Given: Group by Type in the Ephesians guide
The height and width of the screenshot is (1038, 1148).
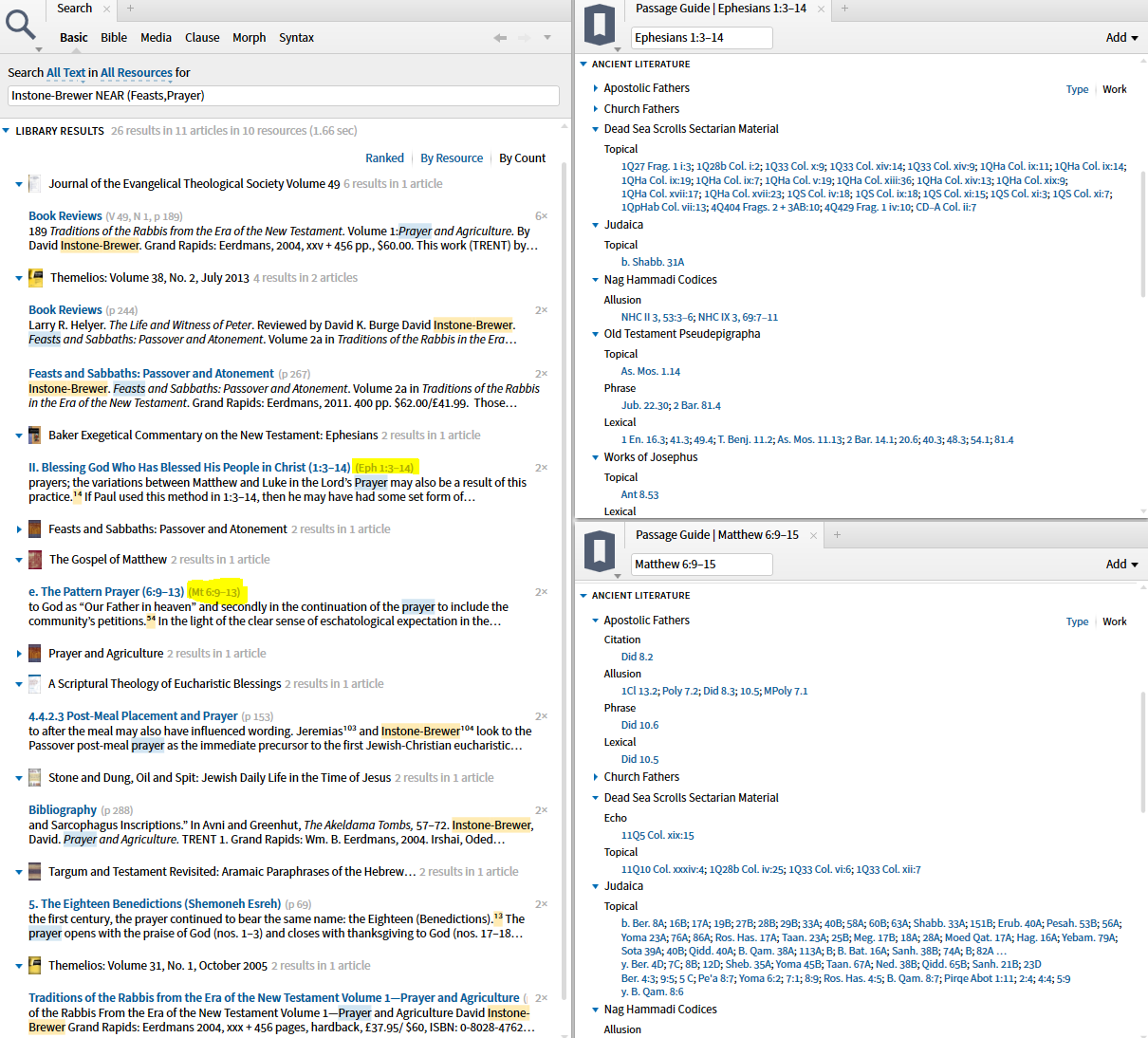Looking at the screenshot, I should (x=1077, y=89).
